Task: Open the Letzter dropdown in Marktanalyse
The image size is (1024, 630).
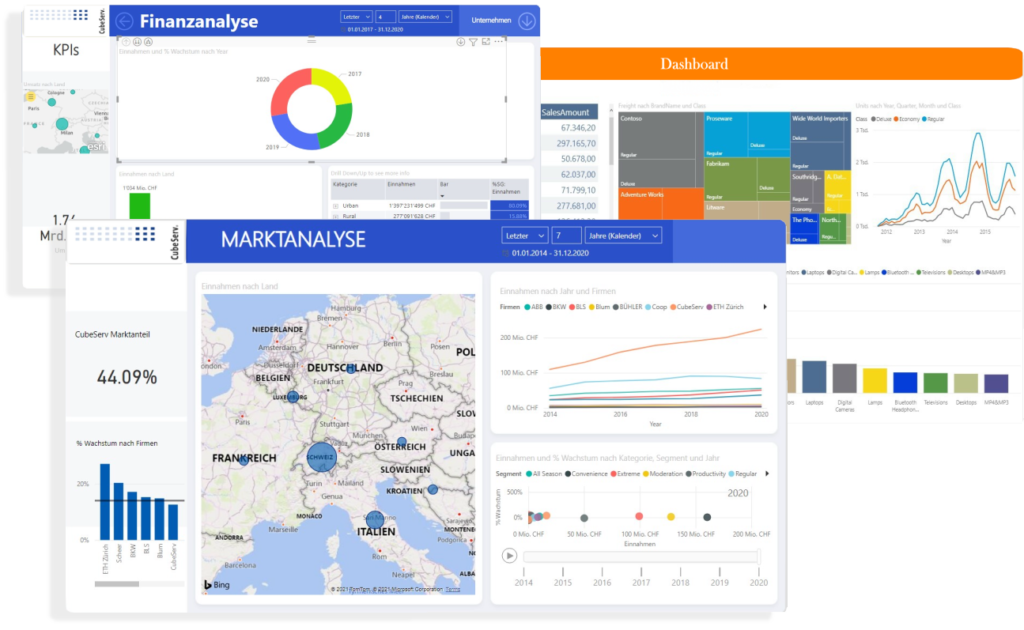Action: tap(524, 236)
